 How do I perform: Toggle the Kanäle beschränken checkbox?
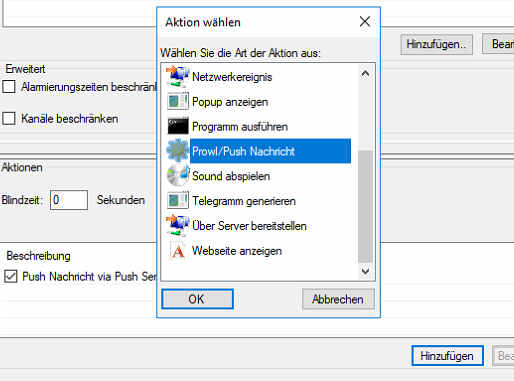click(9, 118)
